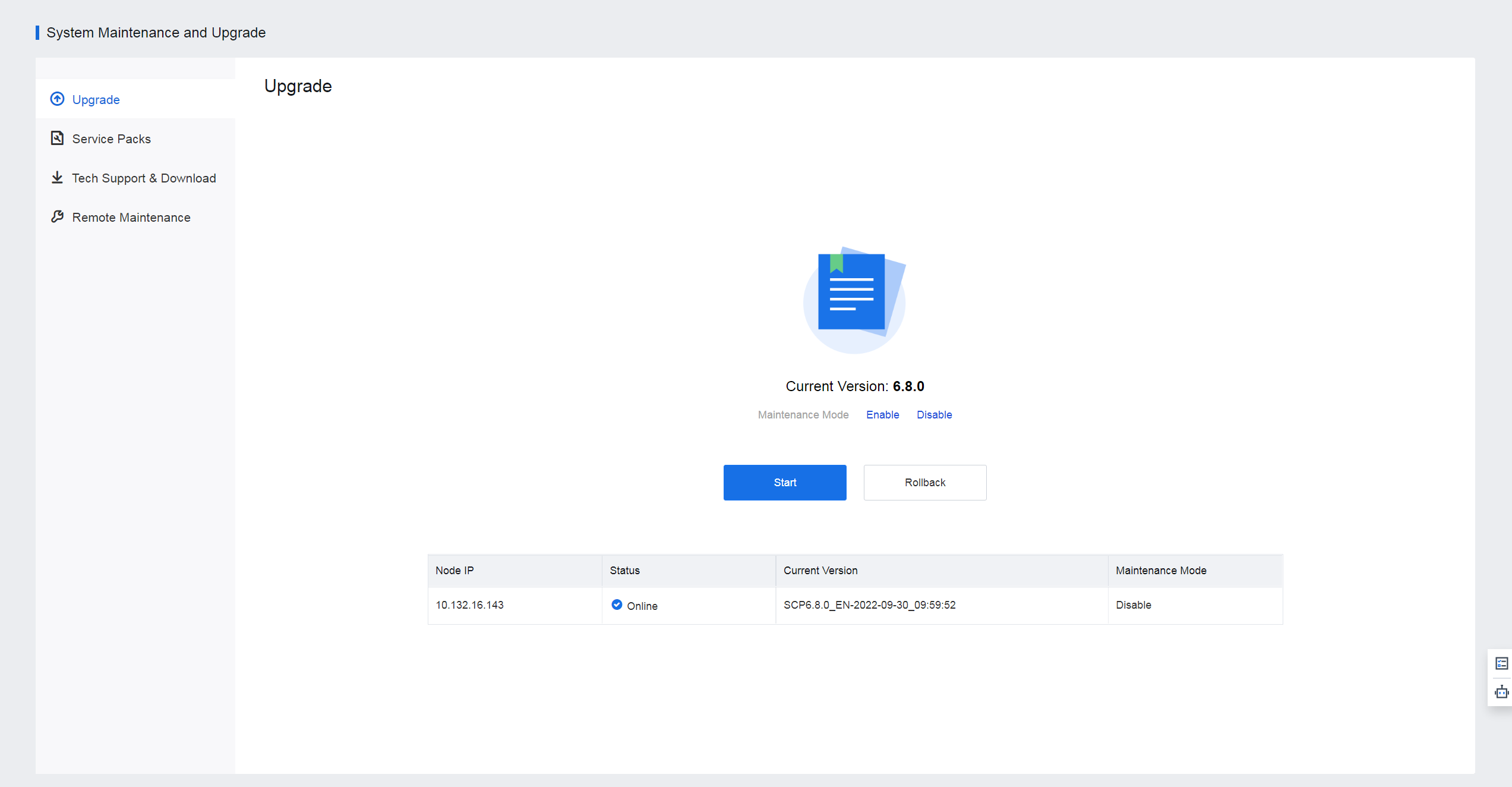
Task: Click the Tech Support download arrow icon
Action: coord(57,178)
